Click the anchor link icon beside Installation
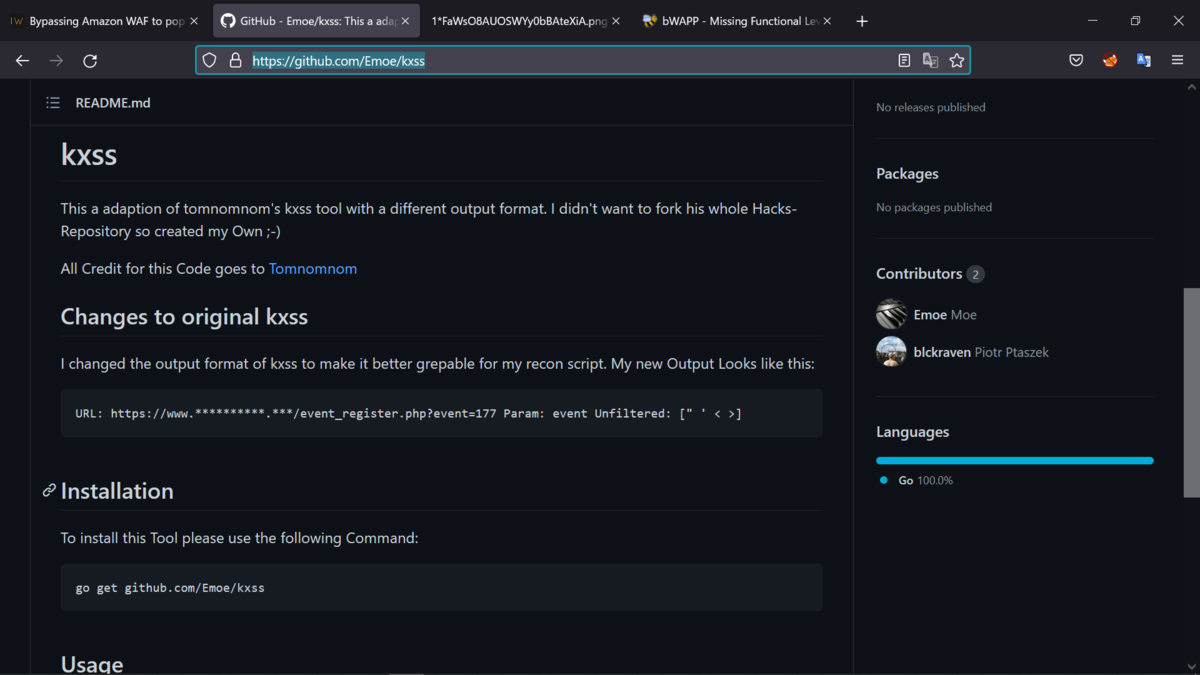This screenshot has width=1200, height=675. click(48, 491)
